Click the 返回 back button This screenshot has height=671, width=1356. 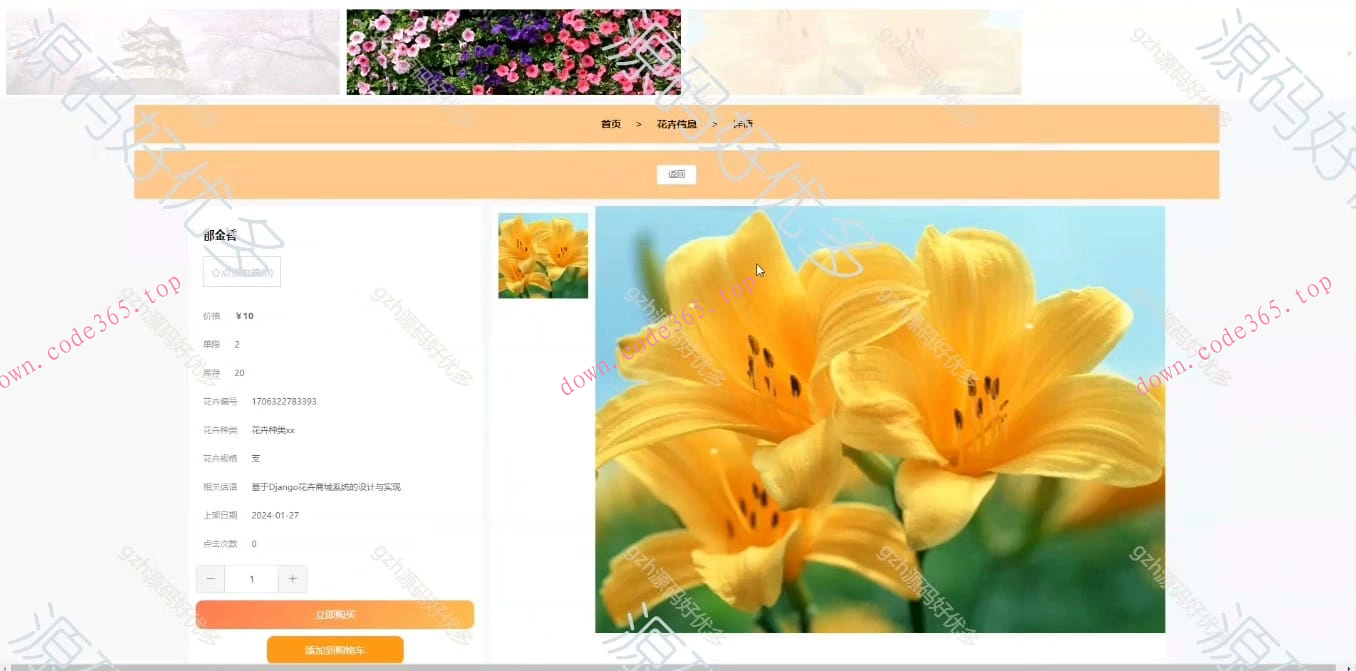676,174
